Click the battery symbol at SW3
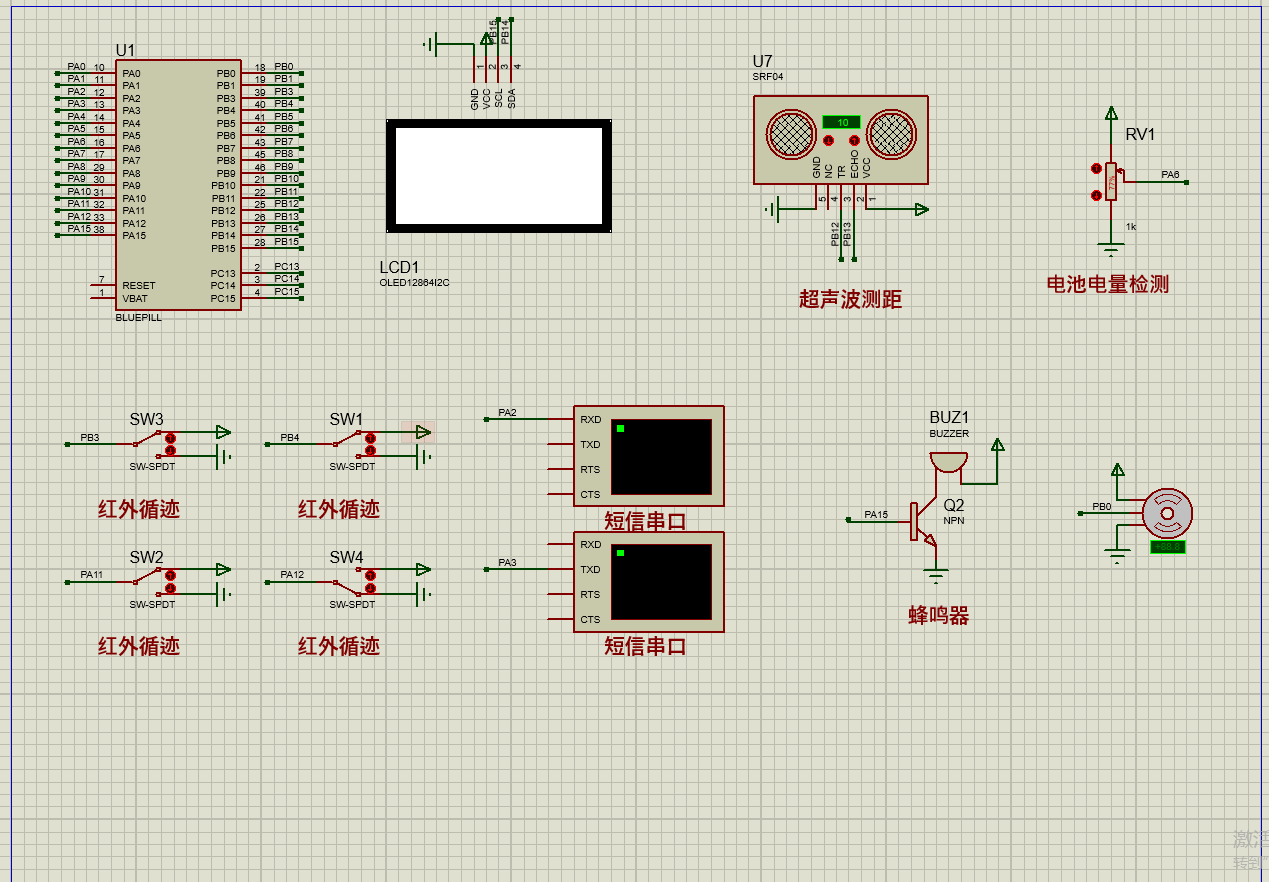The width and height of the screenshot is (1269, 882). point(224,457)
